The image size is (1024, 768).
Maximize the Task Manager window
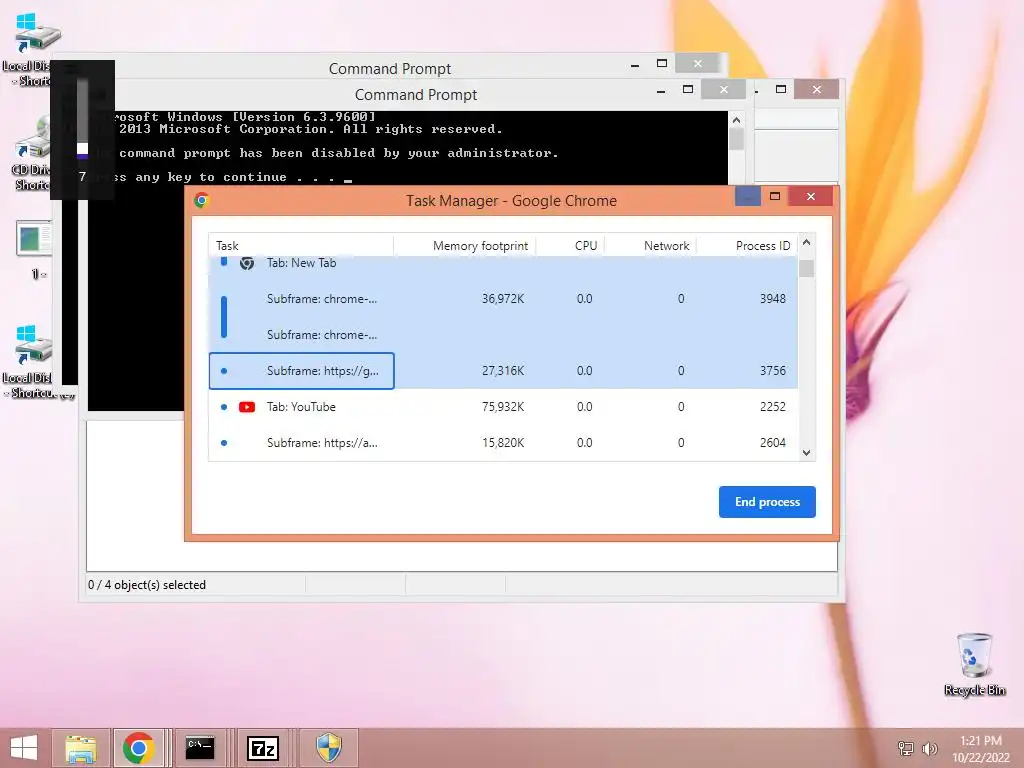[x=775, y=196]
